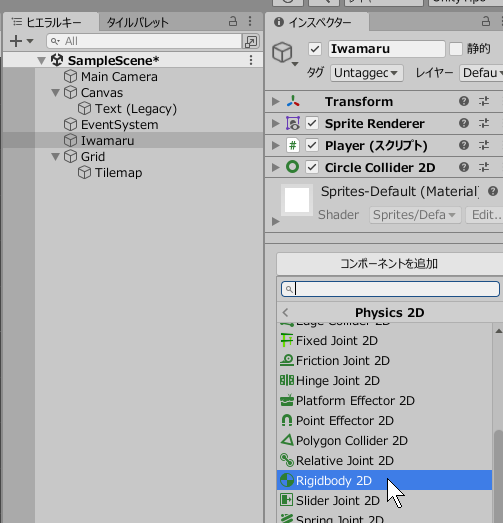Open SampleScene's three-dot options menu
503x523 pixels.
[x=251, y=60]
